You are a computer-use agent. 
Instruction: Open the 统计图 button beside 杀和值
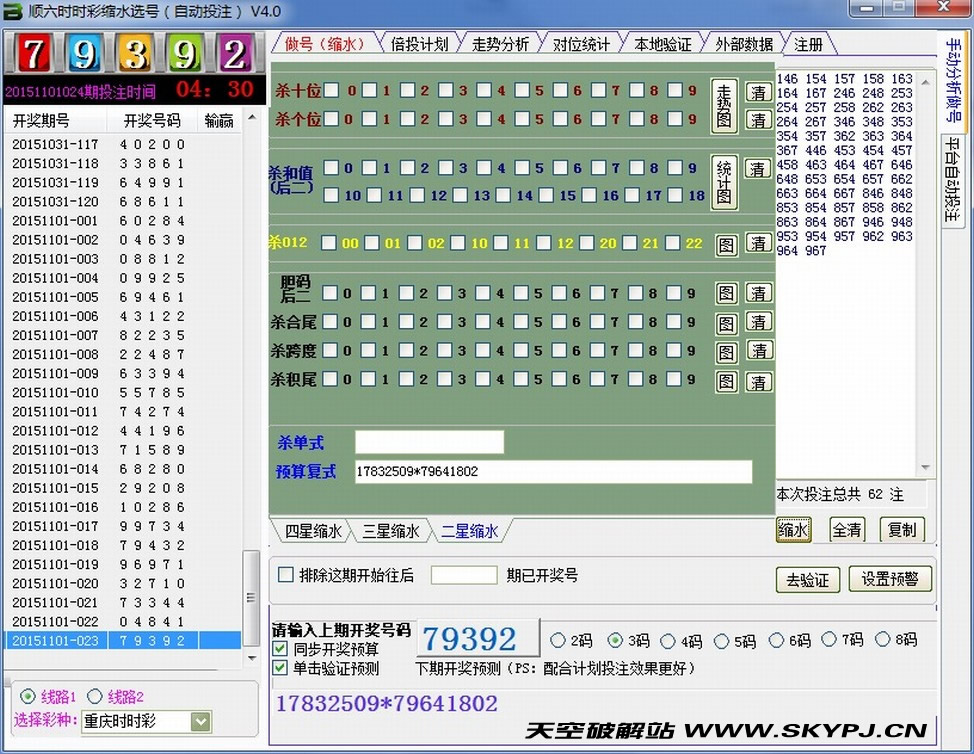(724, 181)
